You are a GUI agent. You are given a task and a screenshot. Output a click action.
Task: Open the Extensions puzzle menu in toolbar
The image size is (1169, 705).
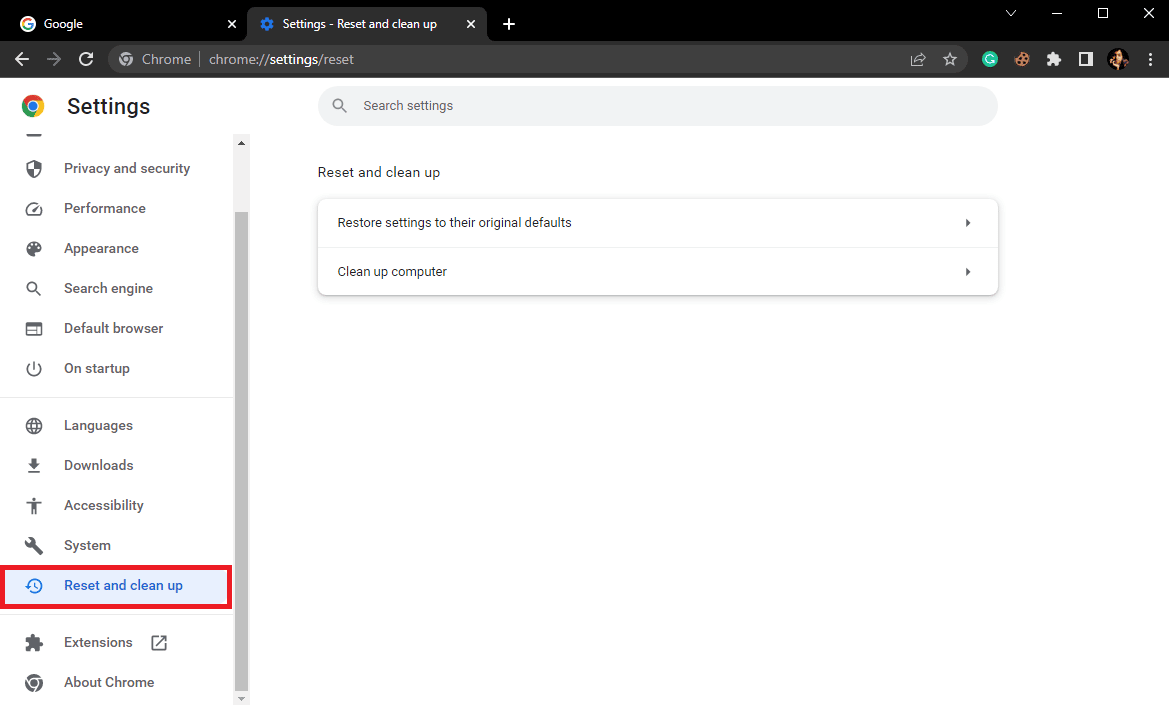1053,59
